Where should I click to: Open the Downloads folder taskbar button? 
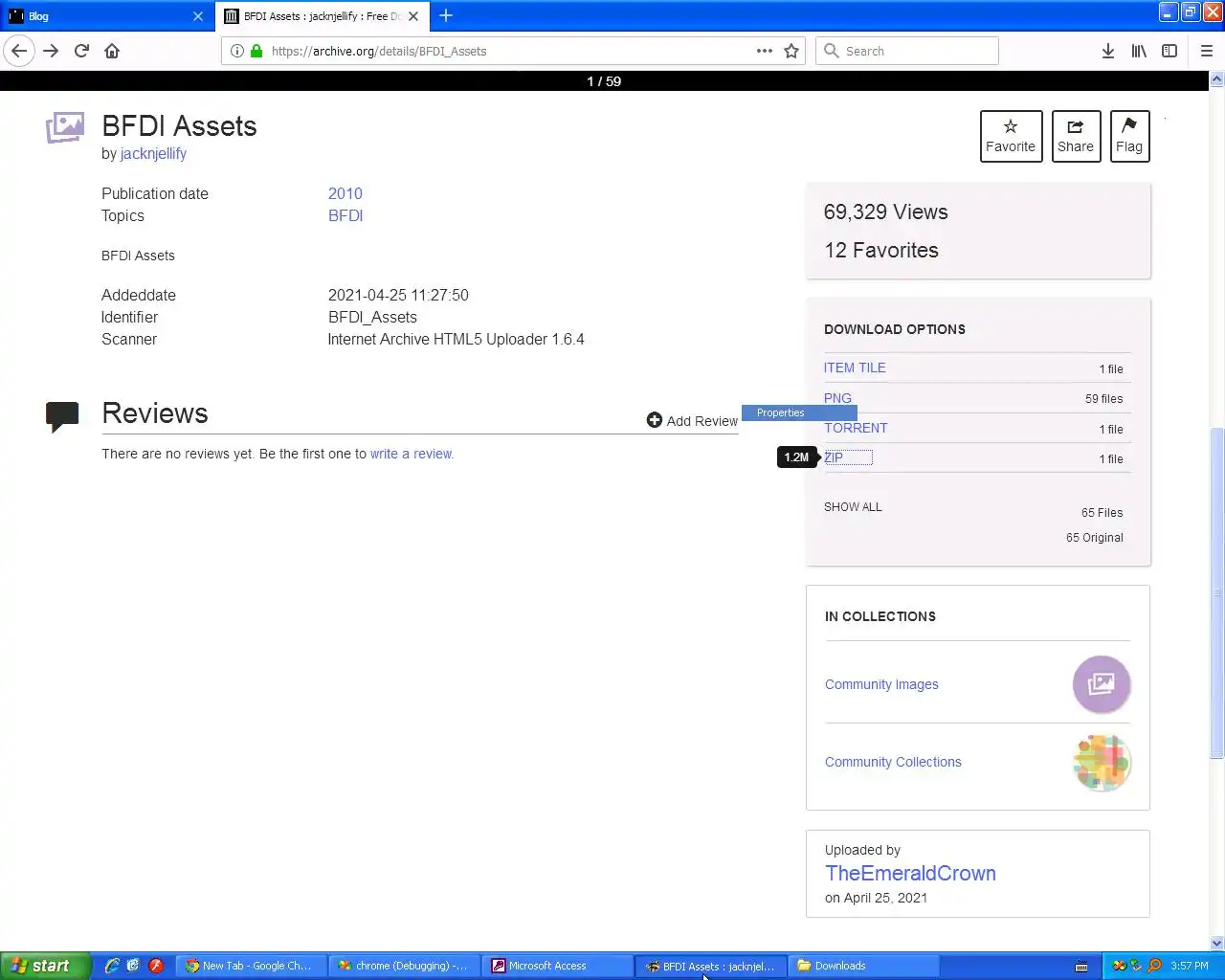coord(864,966)
